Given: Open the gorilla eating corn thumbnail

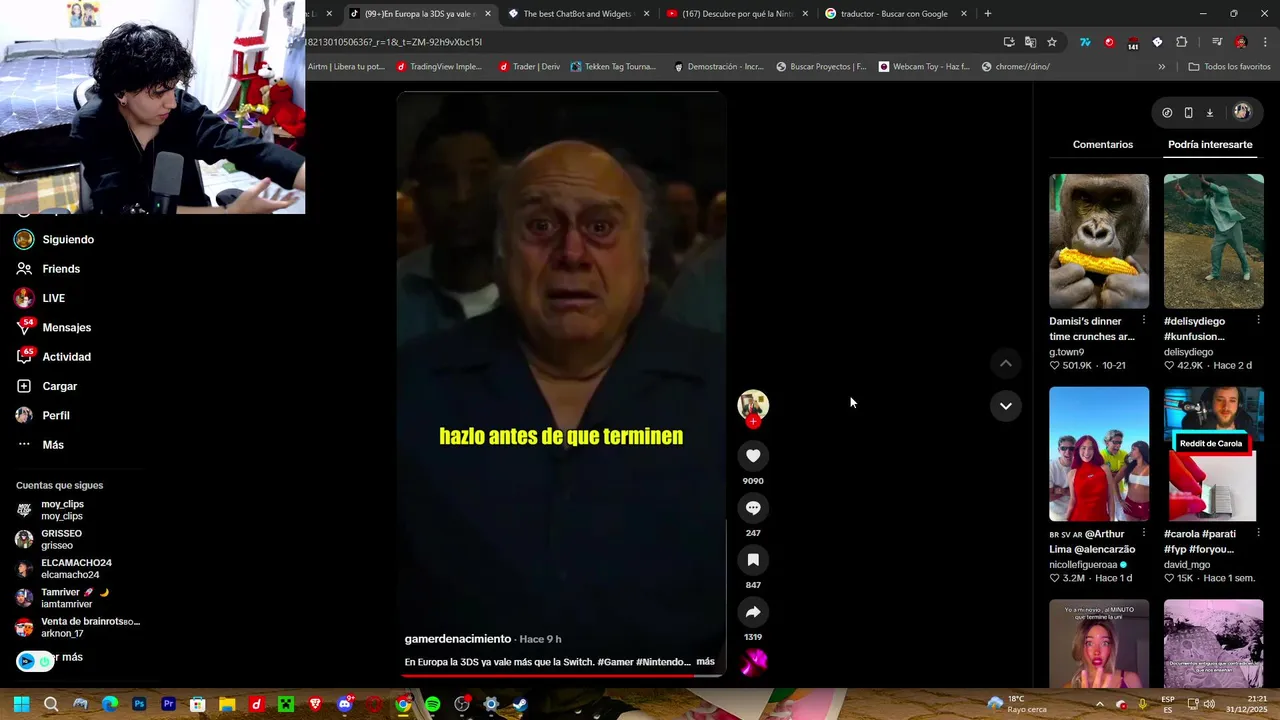Looking at the screenshot, I should (1099, 241).
